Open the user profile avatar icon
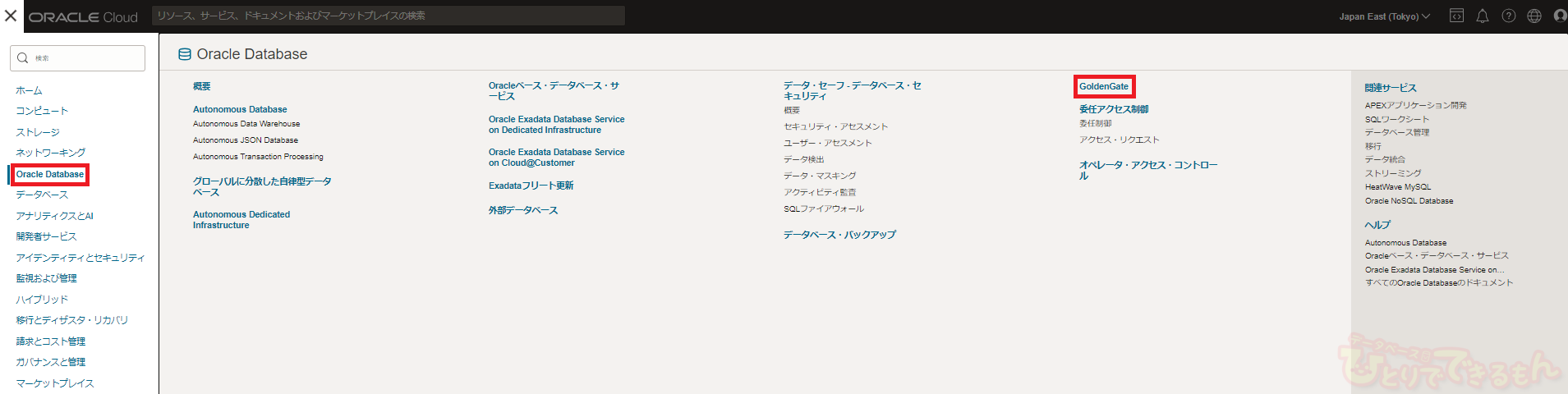The height and width of the screenshot is (394, 1568). coord(1560,16)
